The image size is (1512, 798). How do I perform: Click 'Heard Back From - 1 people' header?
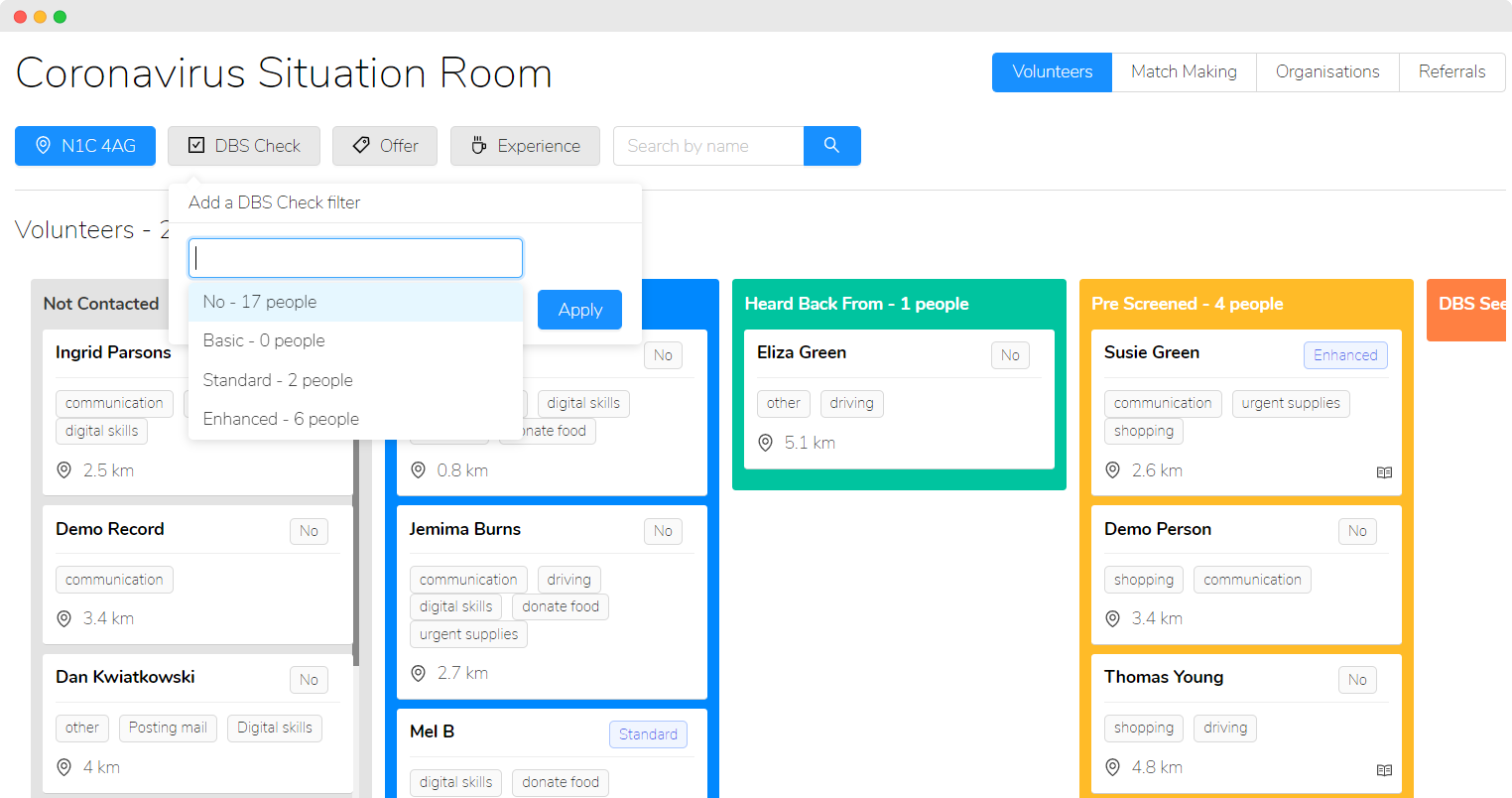coord(856,304)
